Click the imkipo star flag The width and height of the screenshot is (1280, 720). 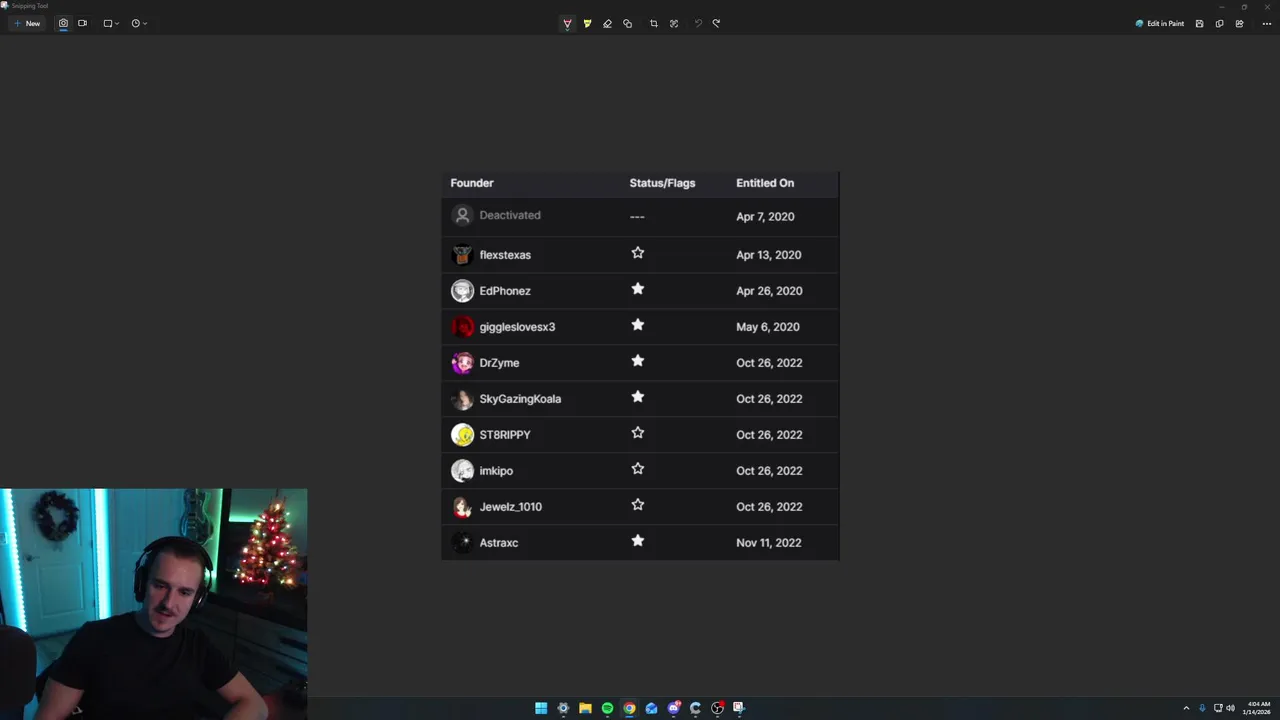(638, 469)
